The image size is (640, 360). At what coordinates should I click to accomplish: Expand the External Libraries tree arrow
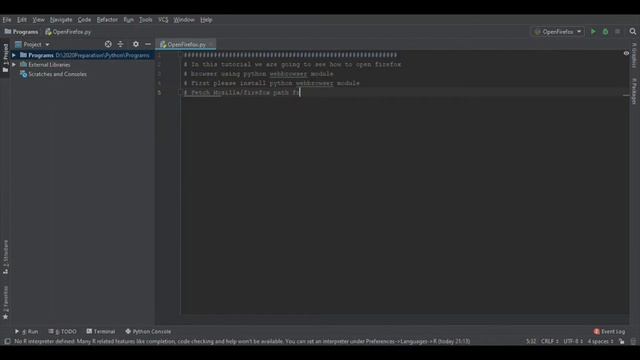pos(14,64)
